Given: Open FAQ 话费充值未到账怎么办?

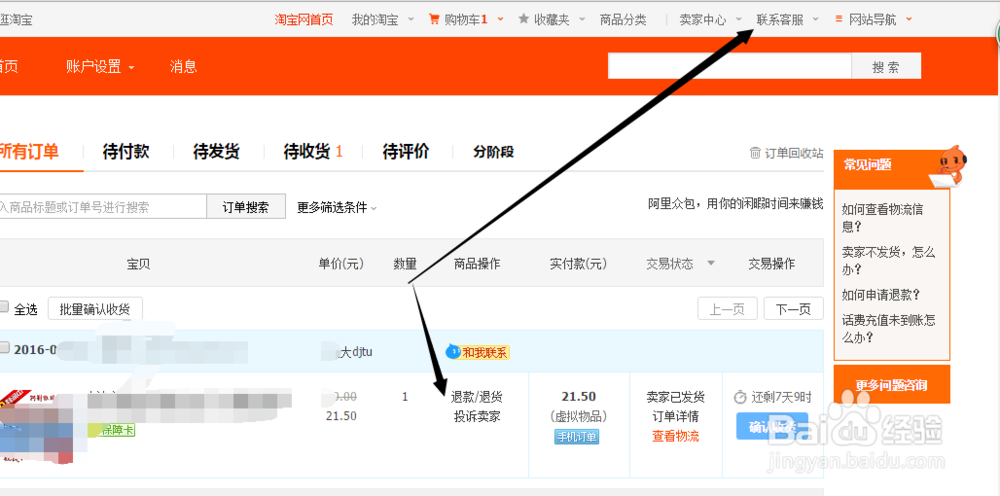Looking at the screenshot, I should 888,328.
